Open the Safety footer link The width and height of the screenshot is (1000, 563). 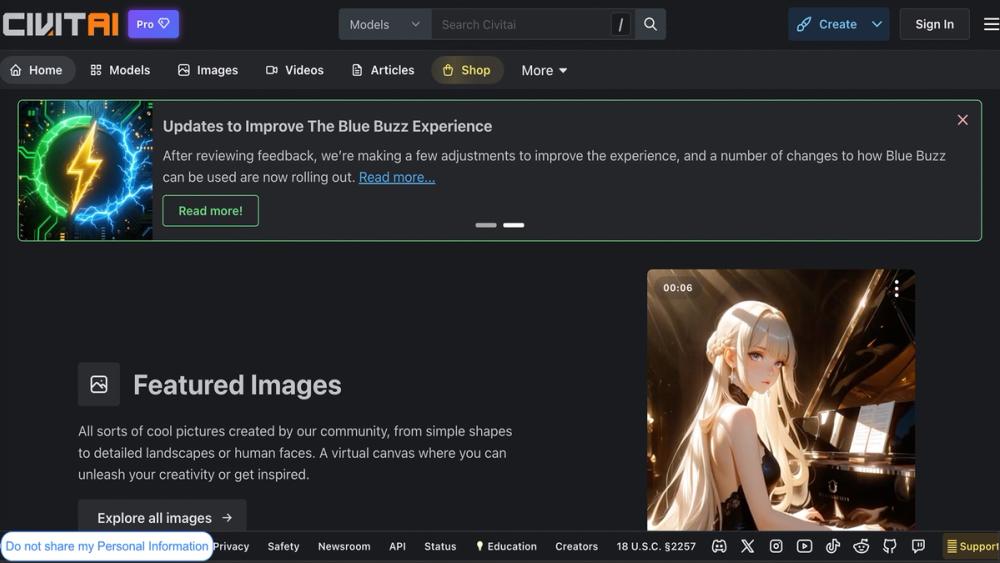283,546
